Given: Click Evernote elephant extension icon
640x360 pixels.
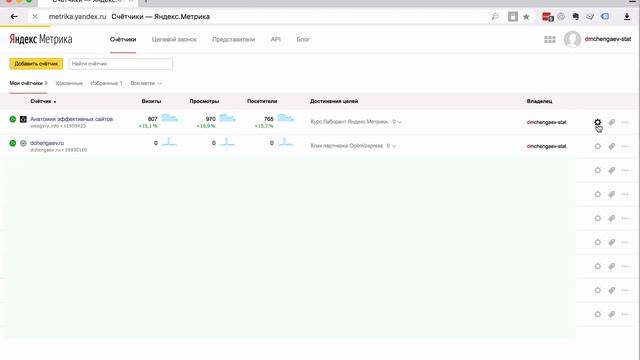Looking at the screenshot, I should (576, 17).
